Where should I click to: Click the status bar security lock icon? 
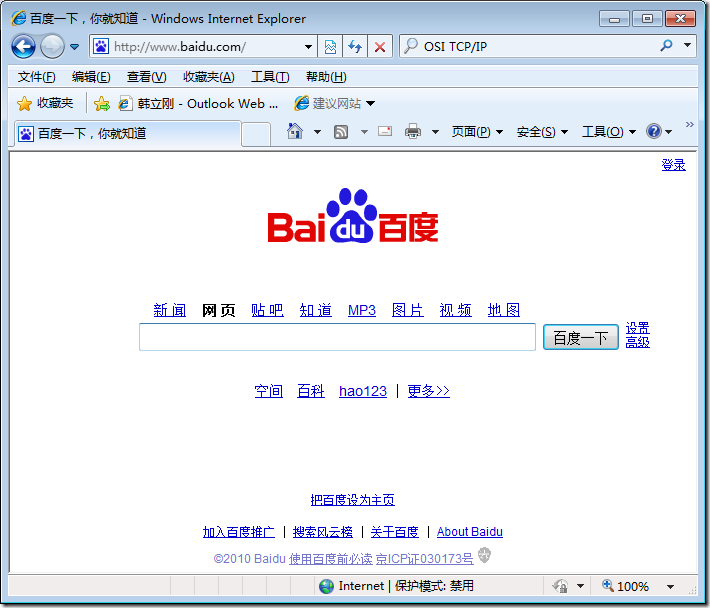(x=561, y=586)
